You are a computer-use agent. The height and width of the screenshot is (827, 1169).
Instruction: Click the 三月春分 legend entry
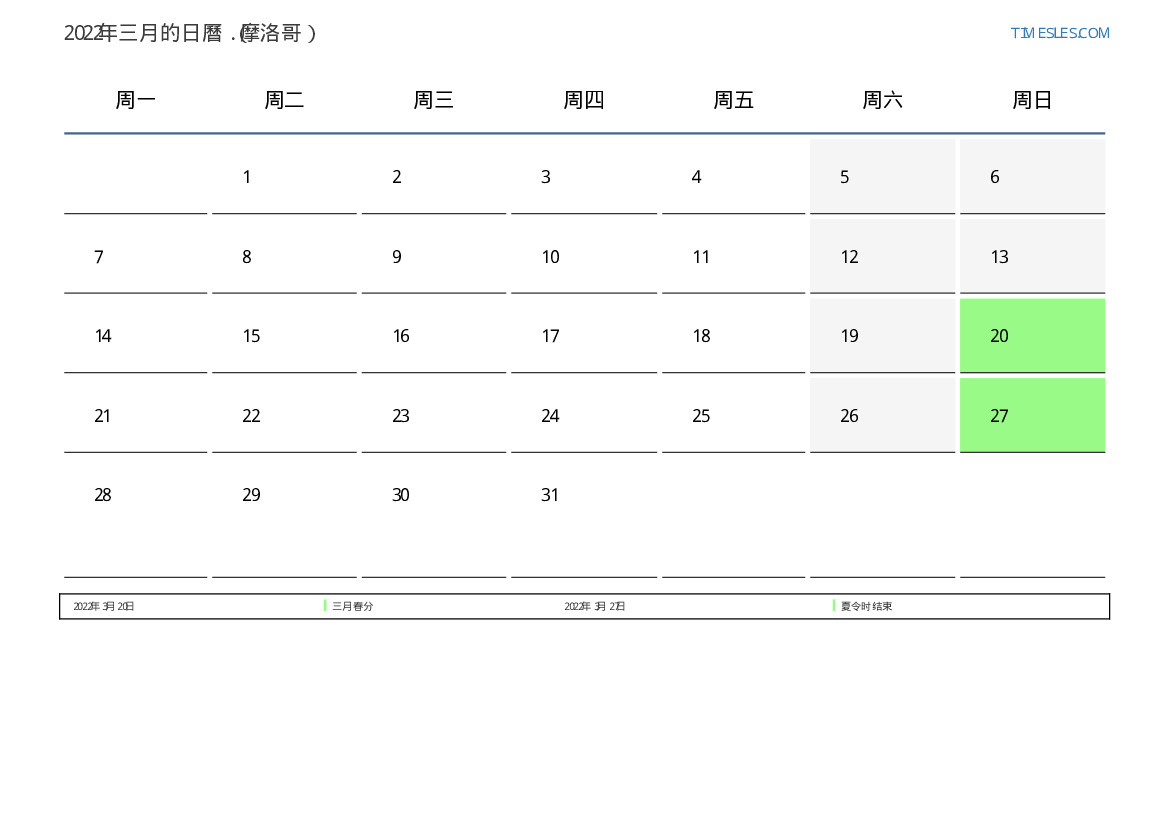tap(353, 606)
